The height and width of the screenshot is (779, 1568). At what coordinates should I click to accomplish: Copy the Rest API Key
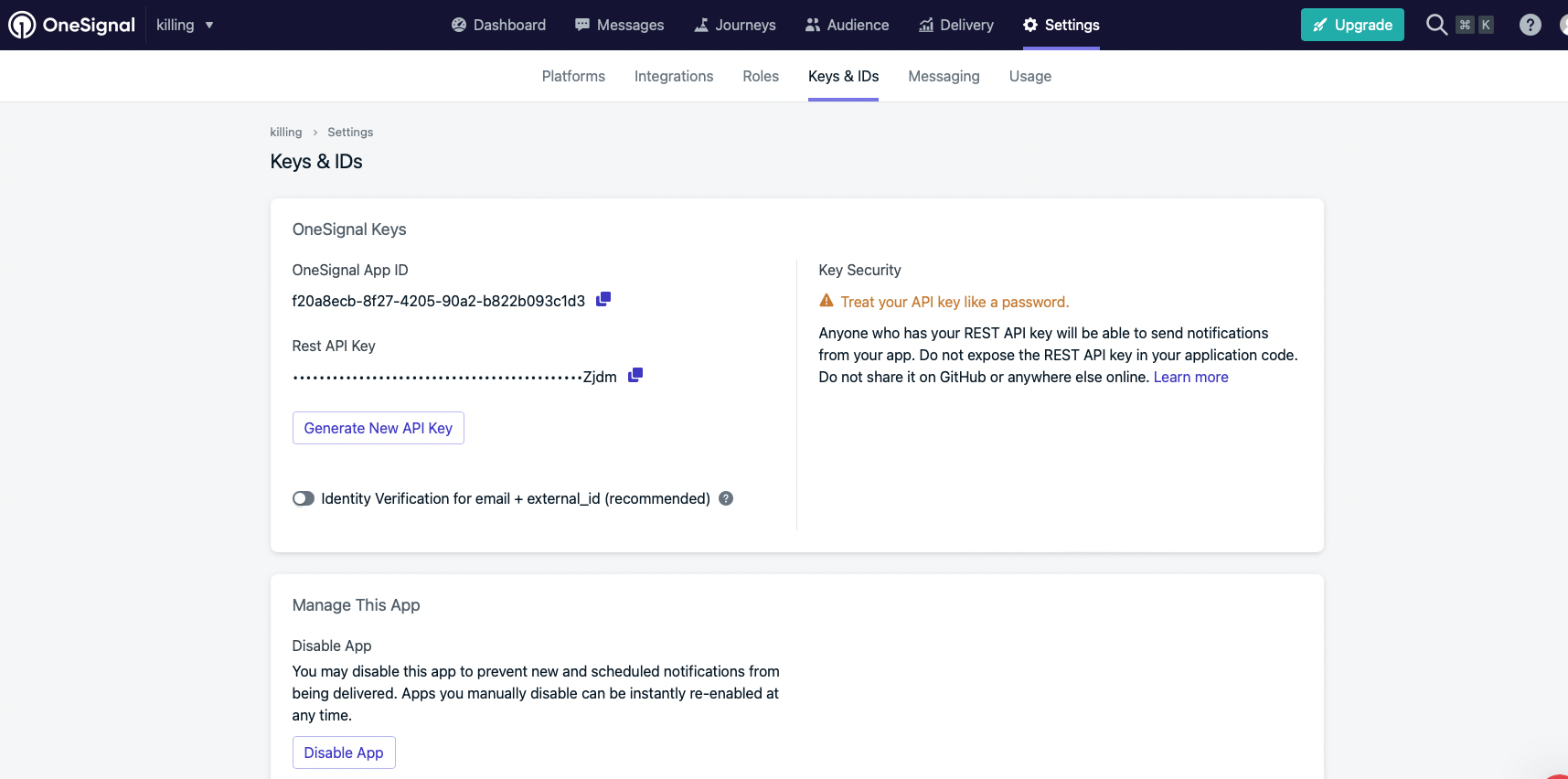point(635,375)
